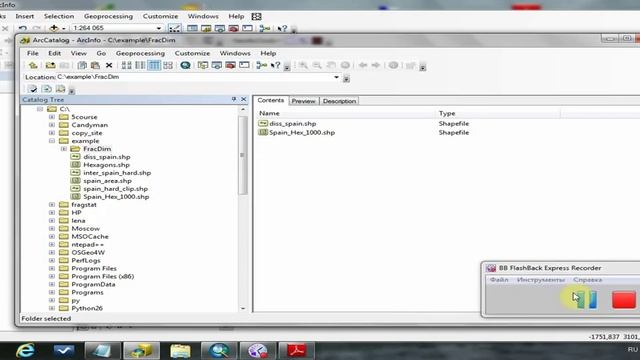The width and height of the screenshot is (640, 360).
Task: Click Editor toolbar icon in ArcMap
Action: pyautogui.click(x=174, y=28)
